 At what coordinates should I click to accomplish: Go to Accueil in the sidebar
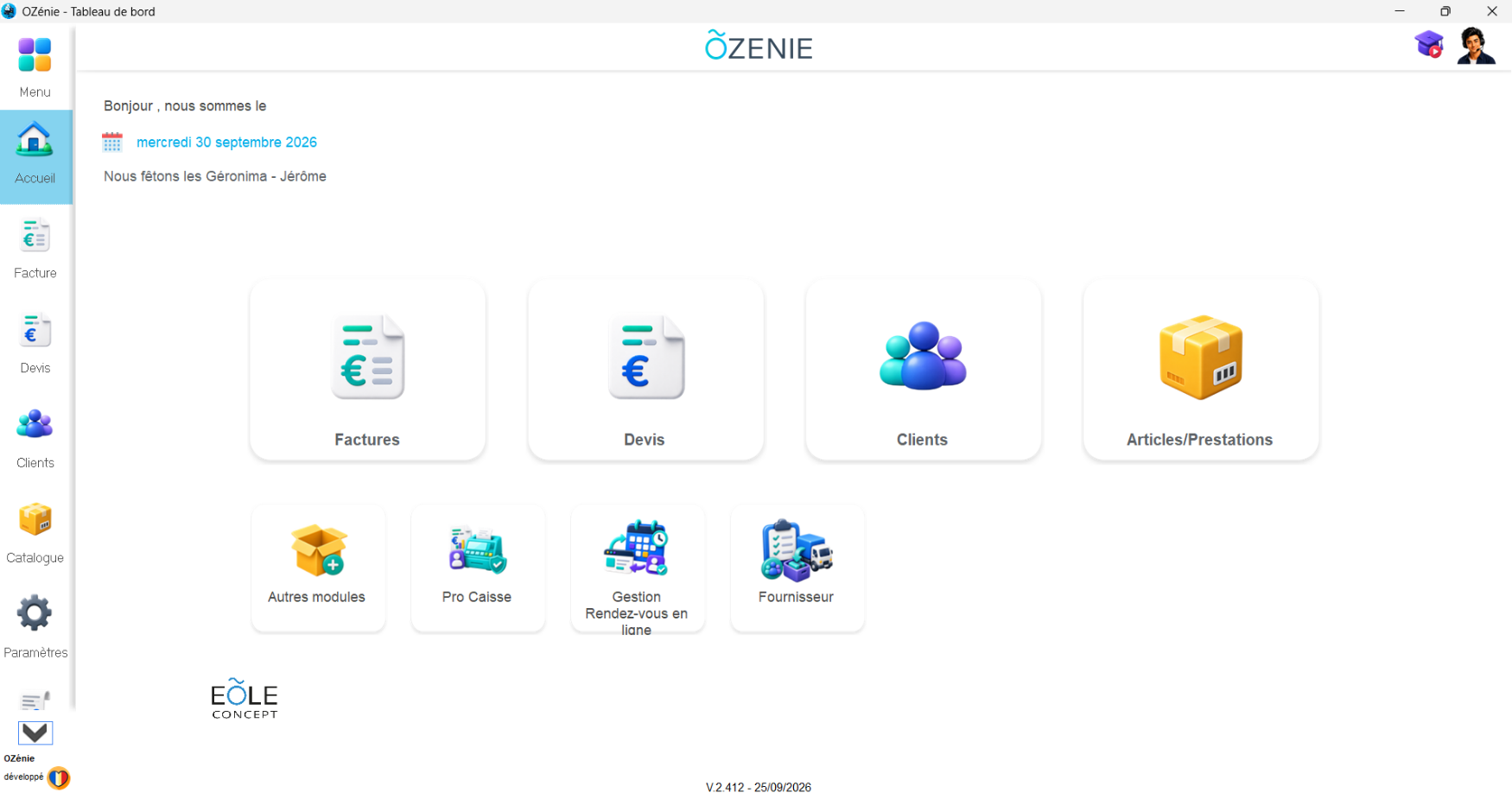click(35, 156)
